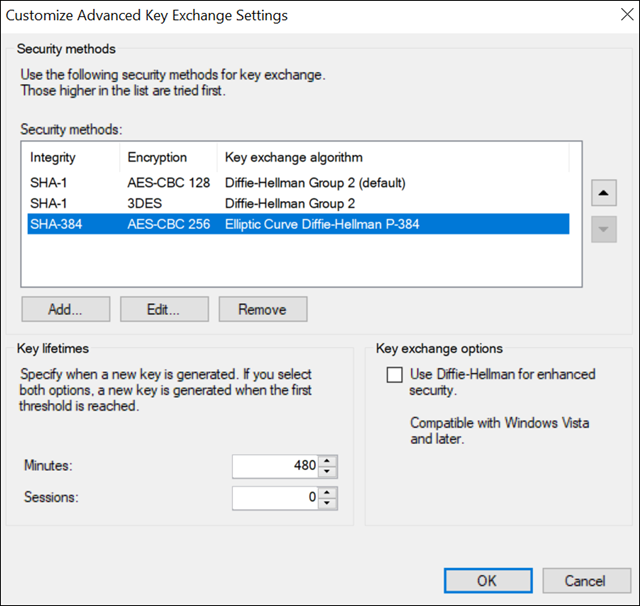Open Edit... for the selected security method
Viewport: 640px width, 606px height.
(164, 309)
